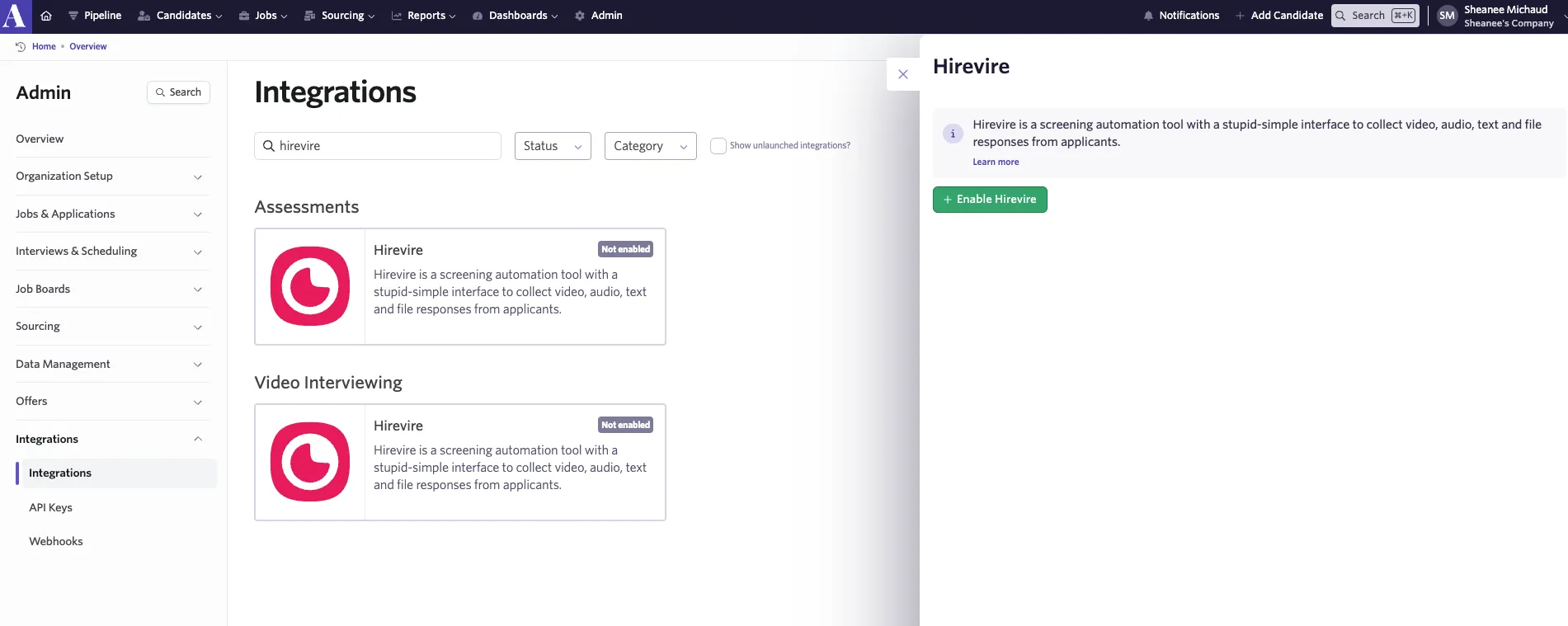Open Pipeline in top navigation
Viewport: 1568px width, 626px height.
tap(95, 16)
